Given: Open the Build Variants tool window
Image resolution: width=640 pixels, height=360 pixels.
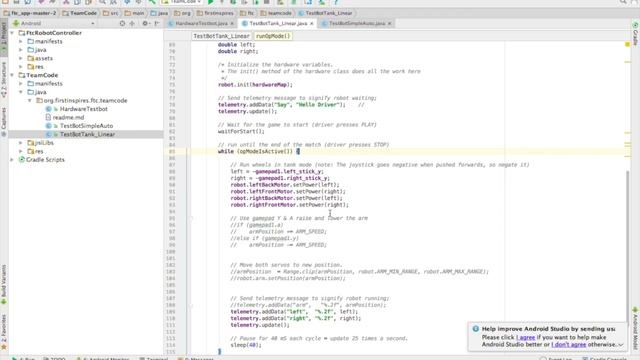Looking at the screenshot, I should pyautogui.click(x=4, y=284).
